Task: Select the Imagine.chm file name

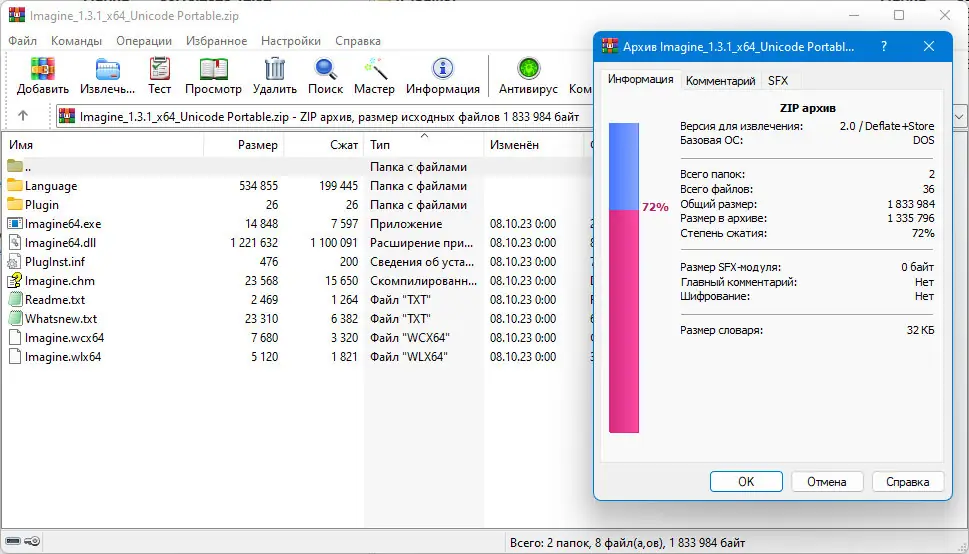Action: pyautogui.click(x=60, y=281)
